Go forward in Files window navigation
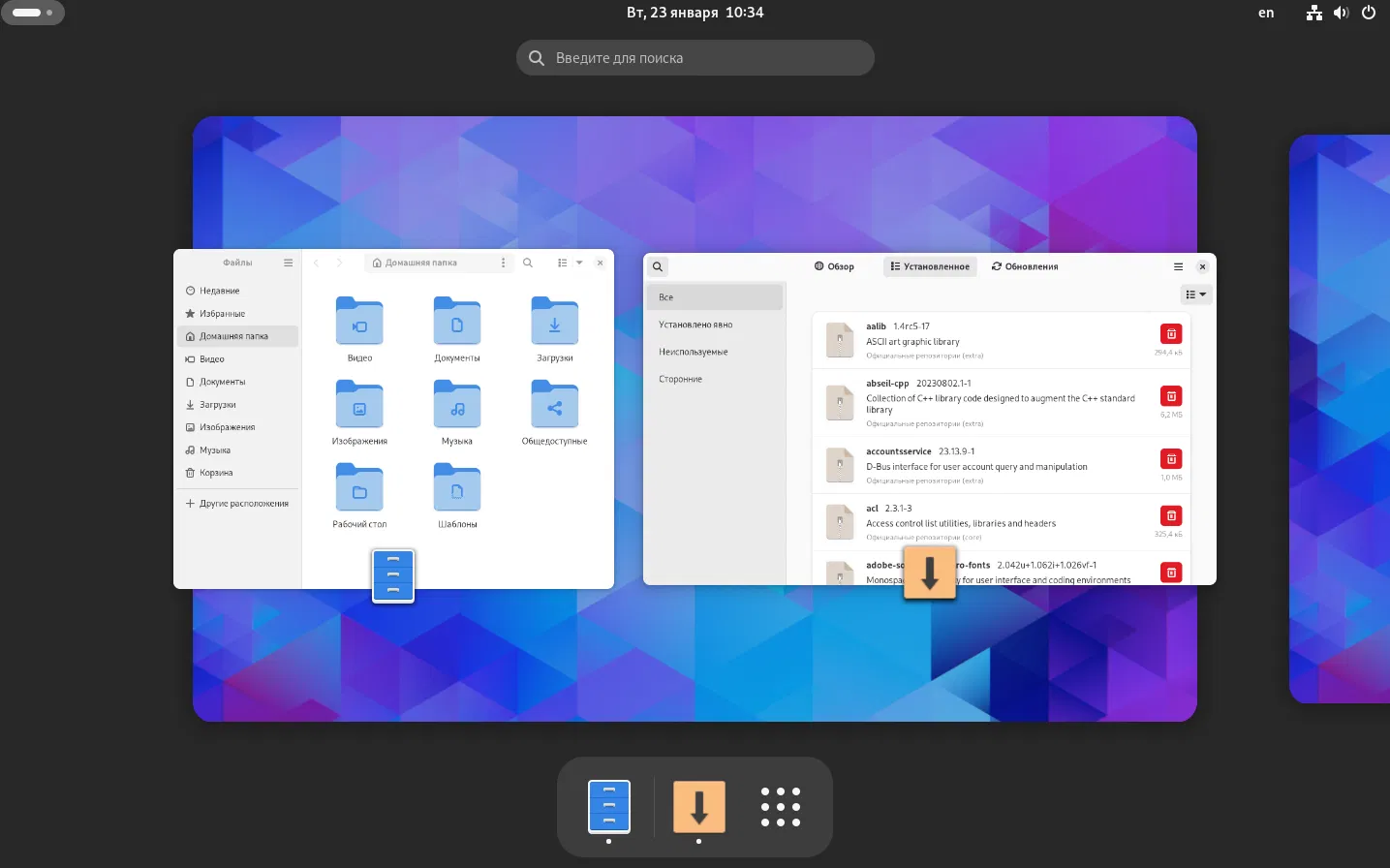 pos(339,263)
